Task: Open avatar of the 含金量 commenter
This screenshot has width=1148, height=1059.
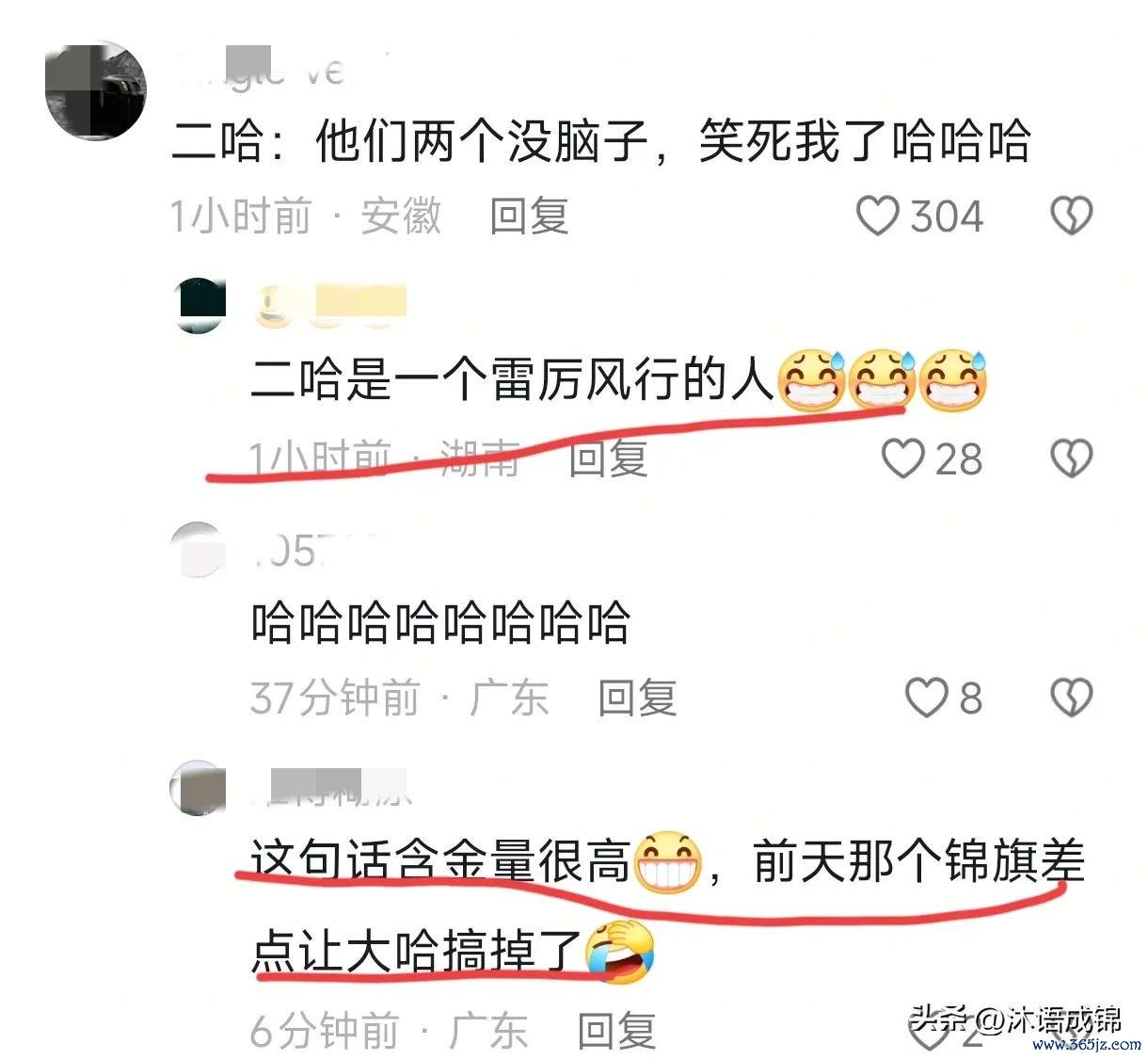Action: coord(199,788)
